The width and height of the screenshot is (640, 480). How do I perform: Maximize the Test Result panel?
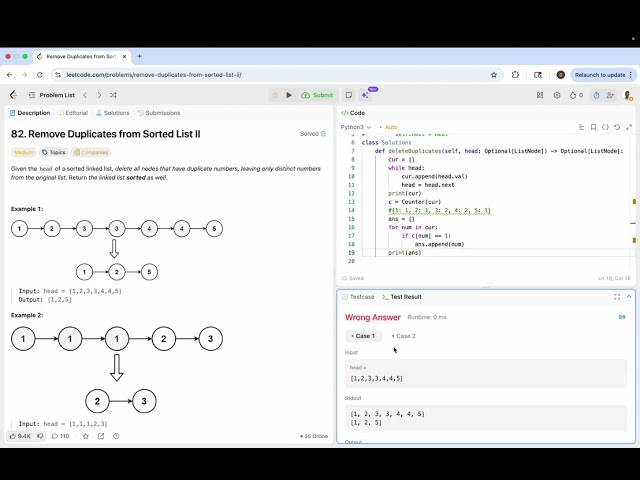pyautogui.click(x=617, y=297)
